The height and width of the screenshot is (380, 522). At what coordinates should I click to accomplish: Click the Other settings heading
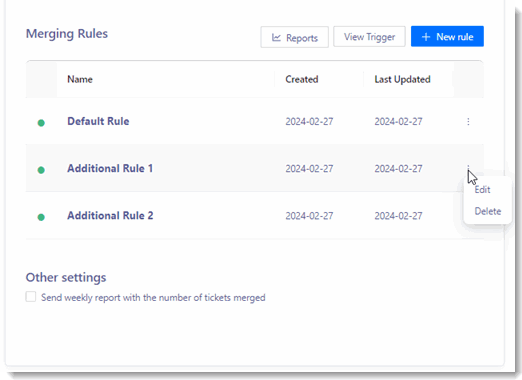point(66,277)
